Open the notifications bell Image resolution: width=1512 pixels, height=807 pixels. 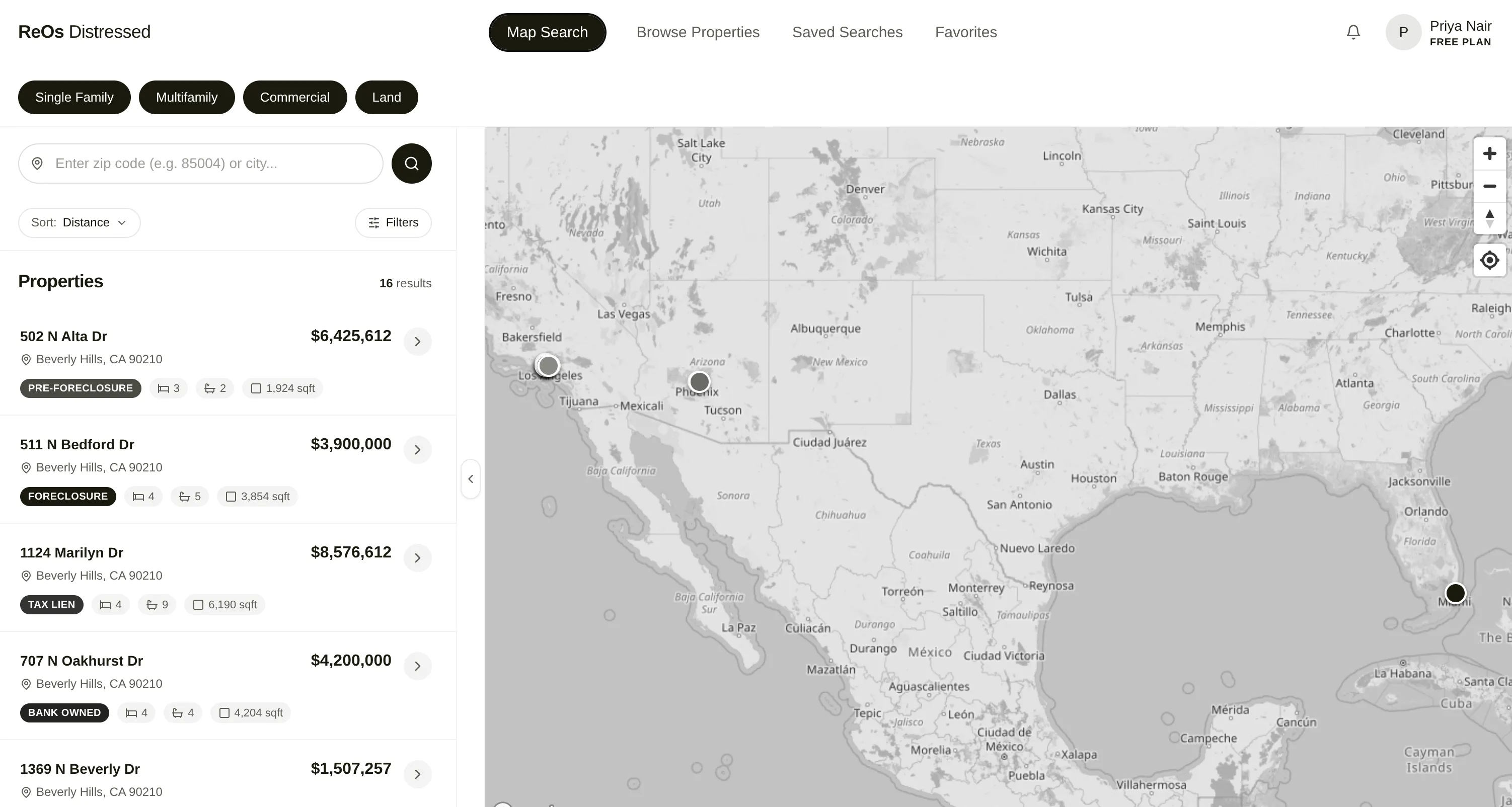coord(1353,32)
